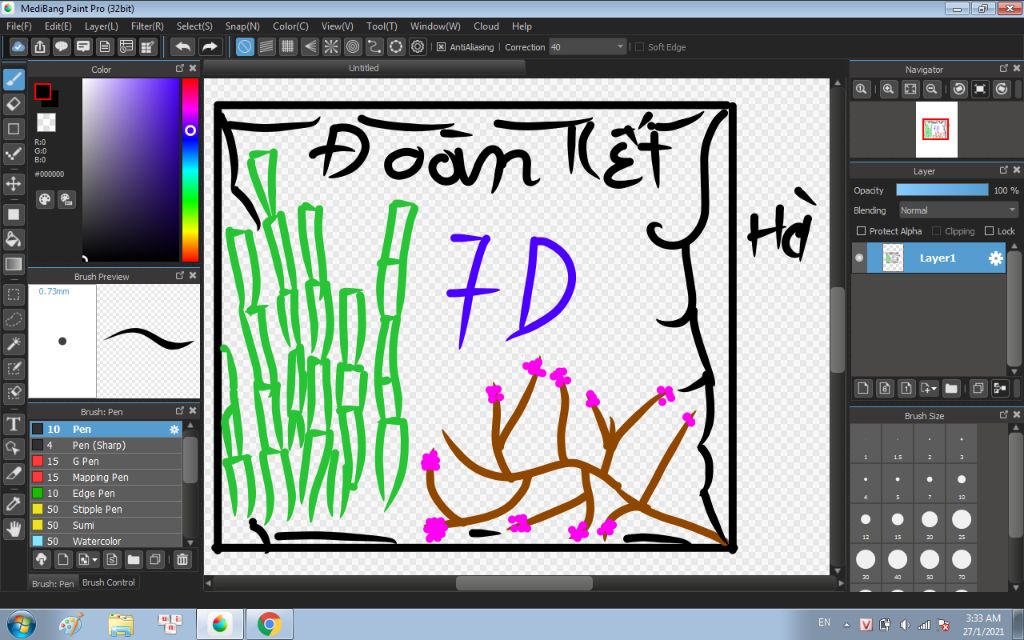Enable vanishing point snap
The image size is (1024, 640).
click(310, 47)
